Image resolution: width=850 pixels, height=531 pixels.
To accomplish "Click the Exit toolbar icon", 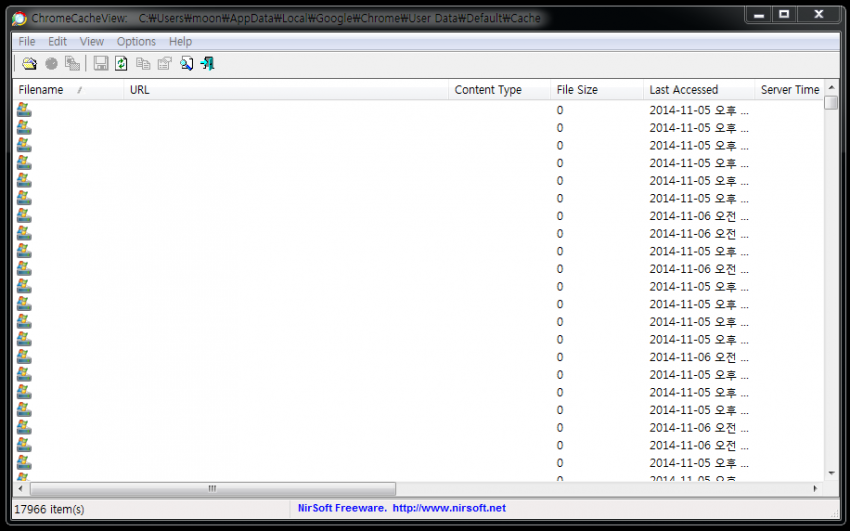I will [x=207, y=63].
